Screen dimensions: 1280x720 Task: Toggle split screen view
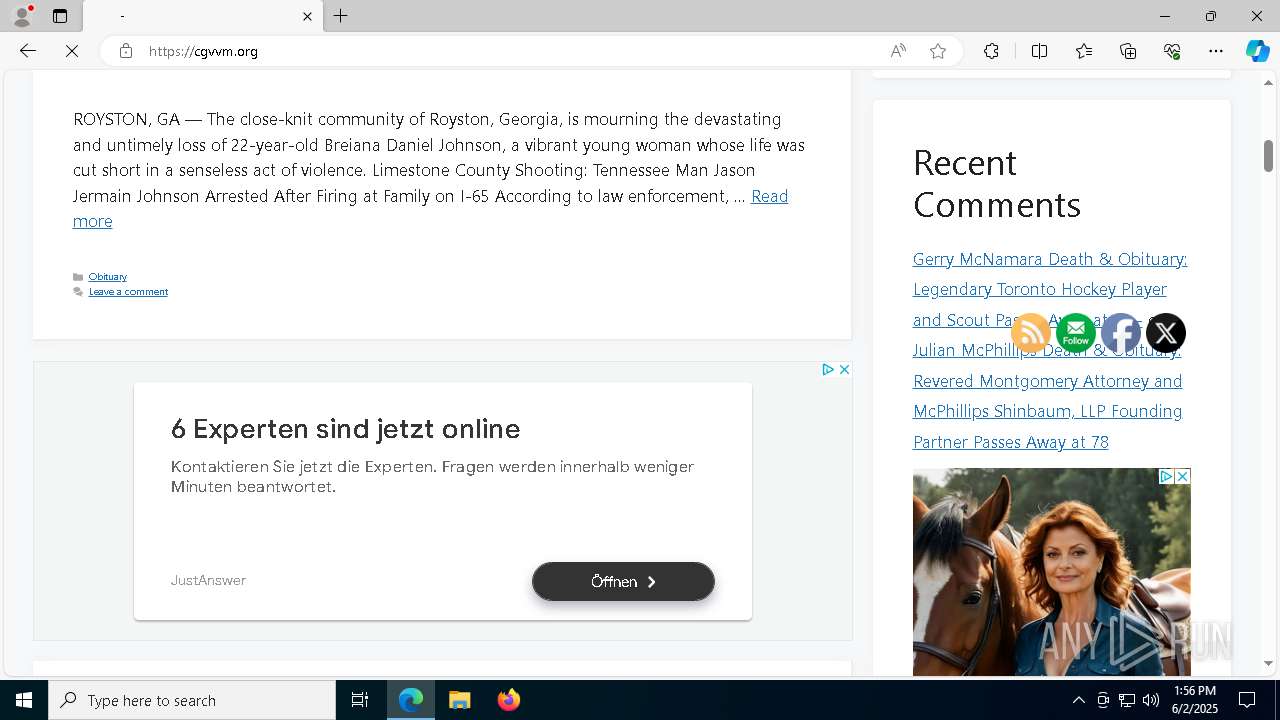(x=1039, y=51)
